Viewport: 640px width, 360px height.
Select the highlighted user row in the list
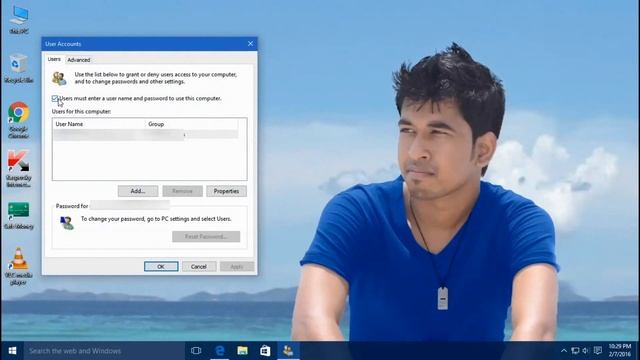click(145, 135)
